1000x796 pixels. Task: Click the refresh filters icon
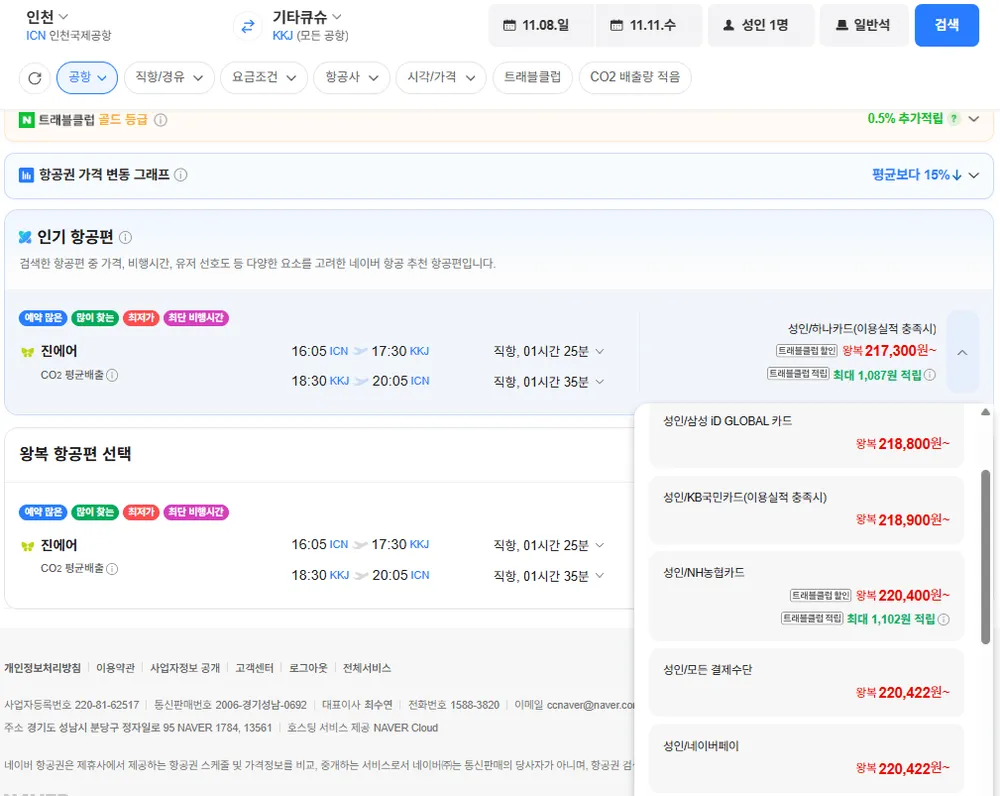[x=35, y=78]
